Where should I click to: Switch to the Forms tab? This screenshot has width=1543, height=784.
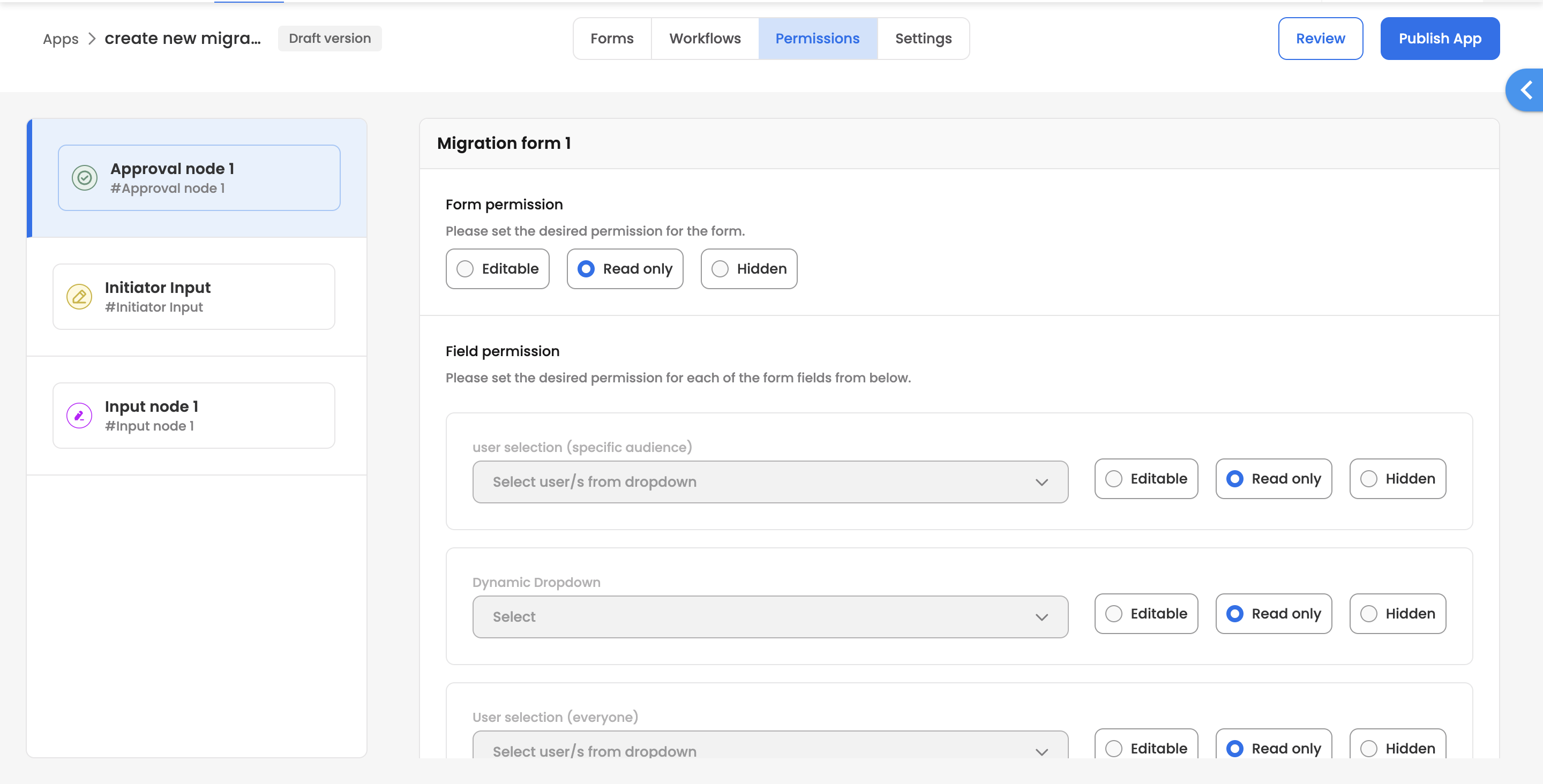click(x=611, y=39)
